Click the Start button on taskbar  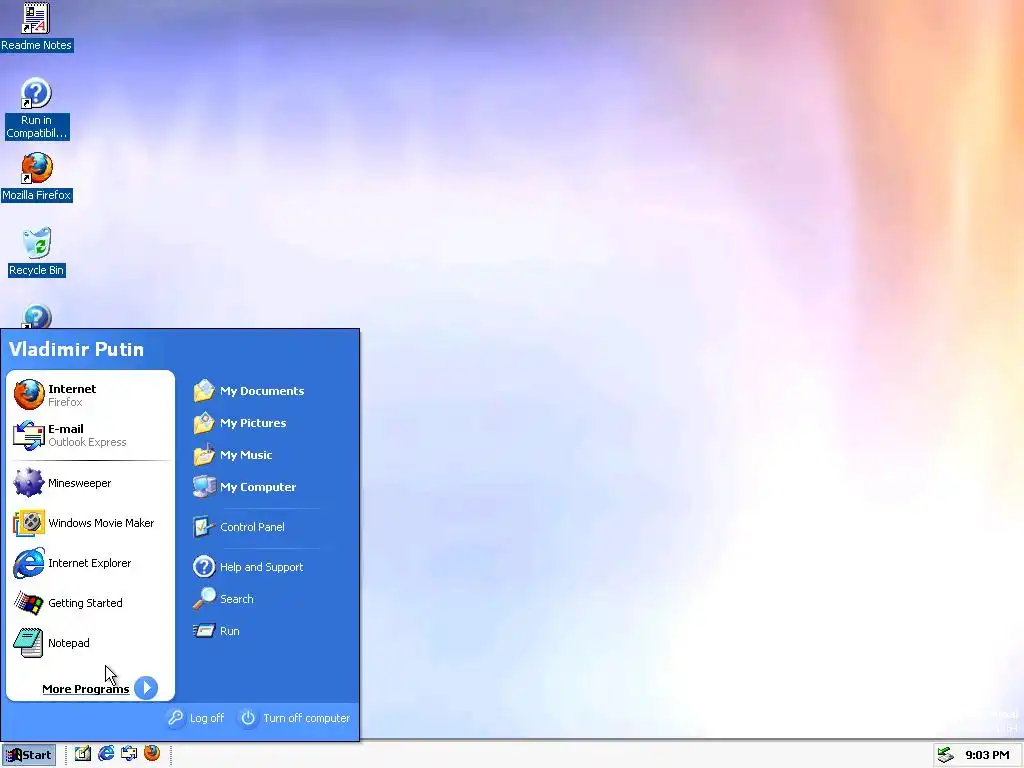click(x=29, y=755)
